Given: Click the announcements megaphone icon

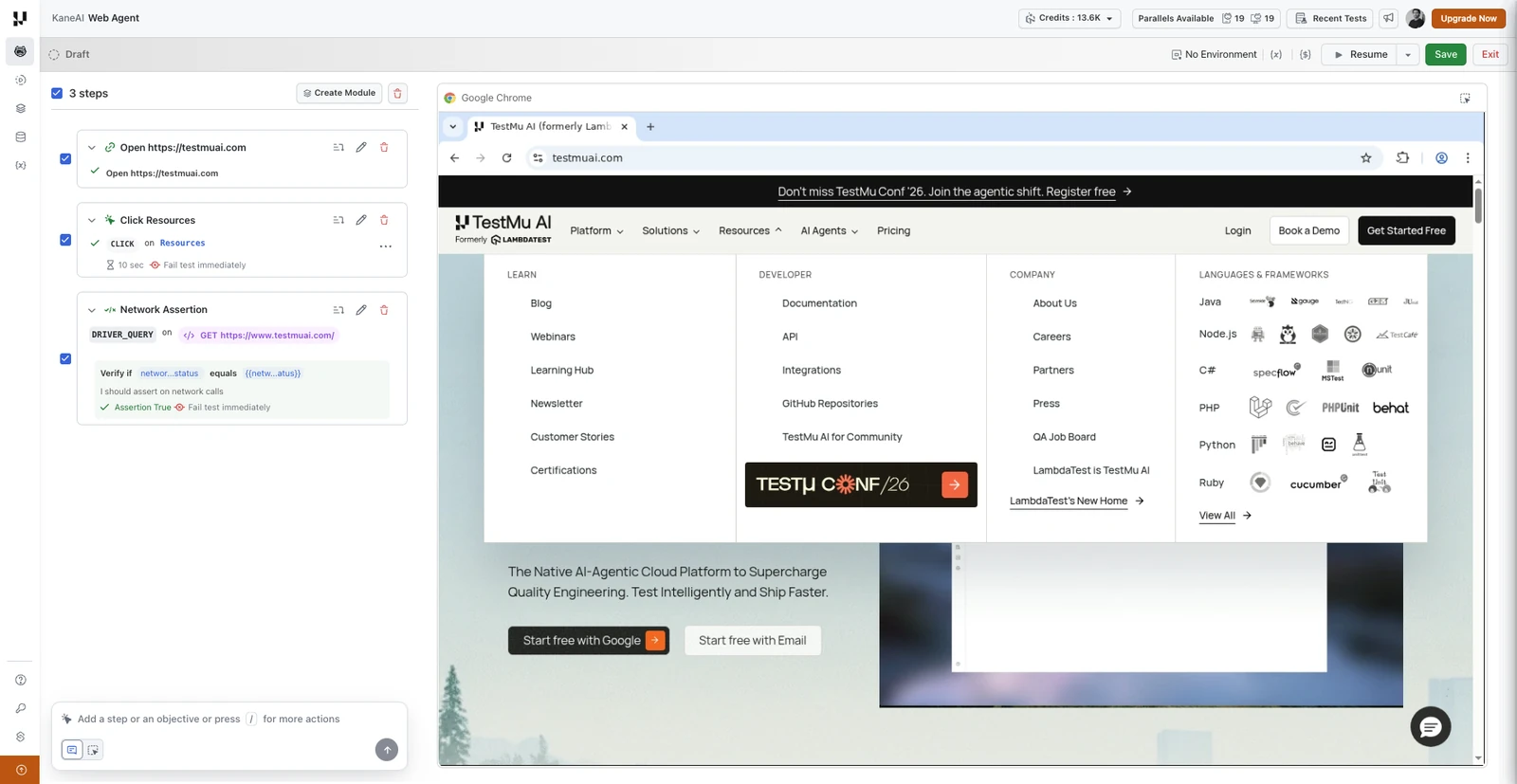Looking at the screenshot, I should pyautogui.click(x=1388, y=18).
